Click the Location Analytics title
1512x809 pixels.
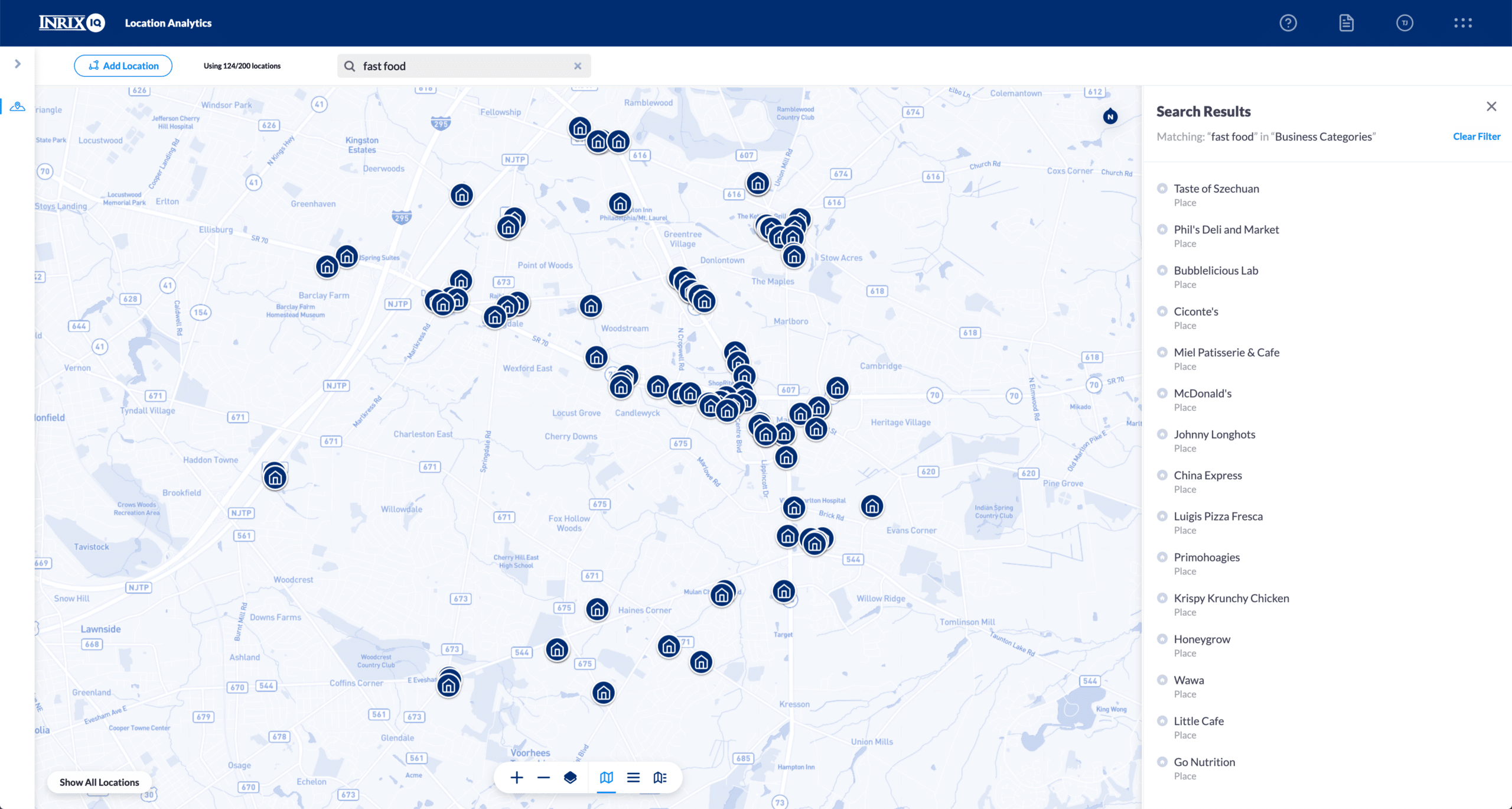coord(168,23)
